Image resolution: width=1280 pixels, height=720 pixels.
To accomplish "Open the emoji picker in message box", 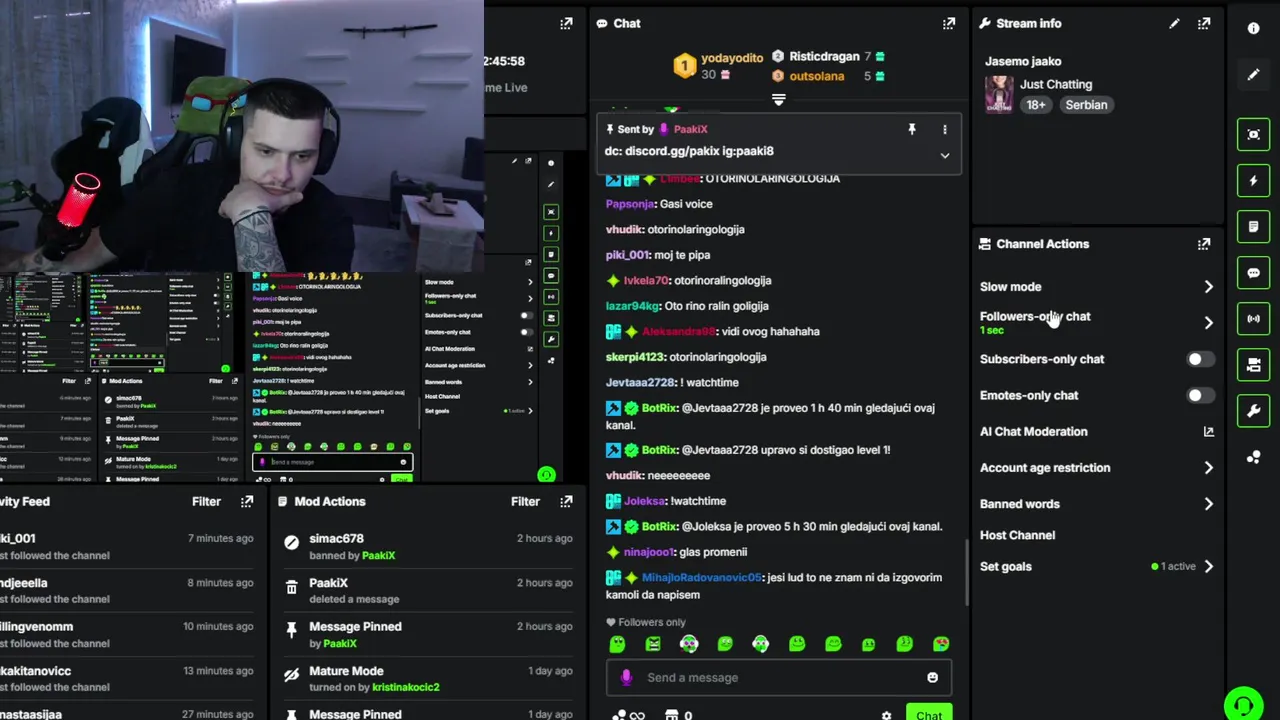I will tap(932, 677).
